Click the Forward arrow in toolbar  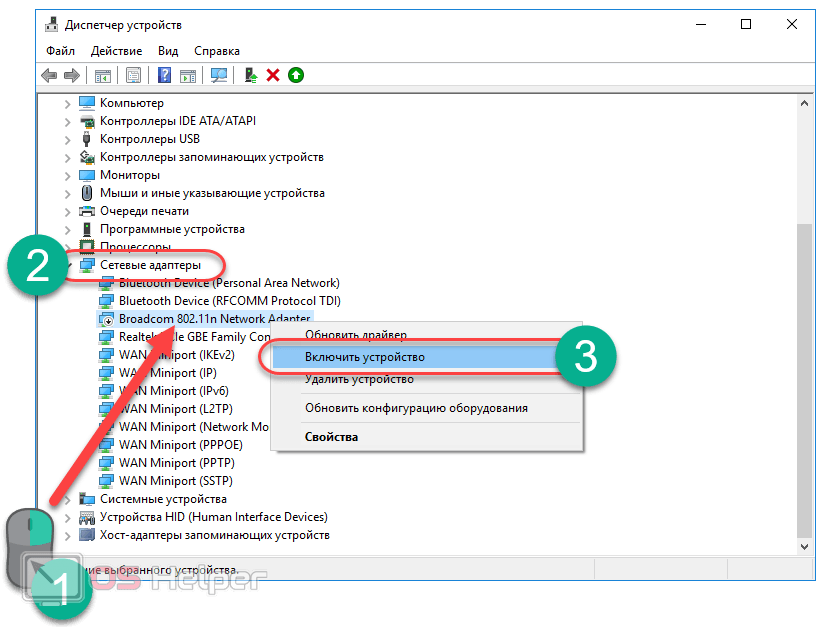(x=71, y=75)
